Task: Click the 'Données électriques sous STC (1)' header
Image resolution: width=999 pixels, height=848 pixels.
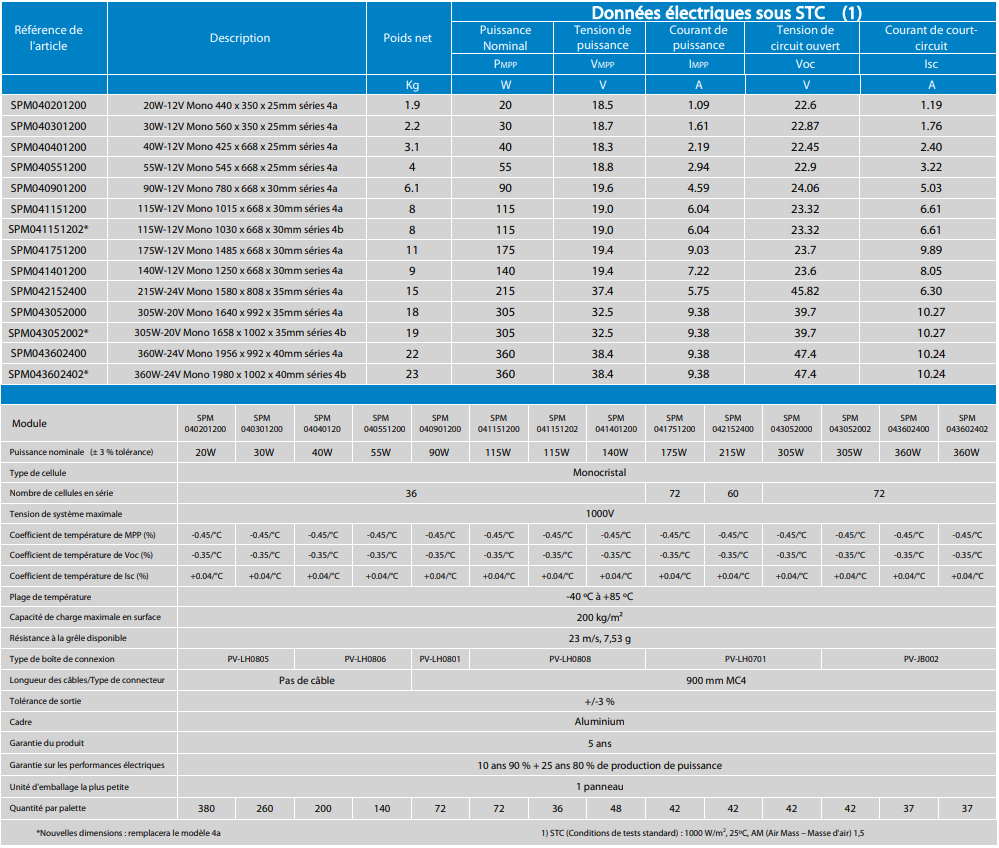Action: (726, 12)
